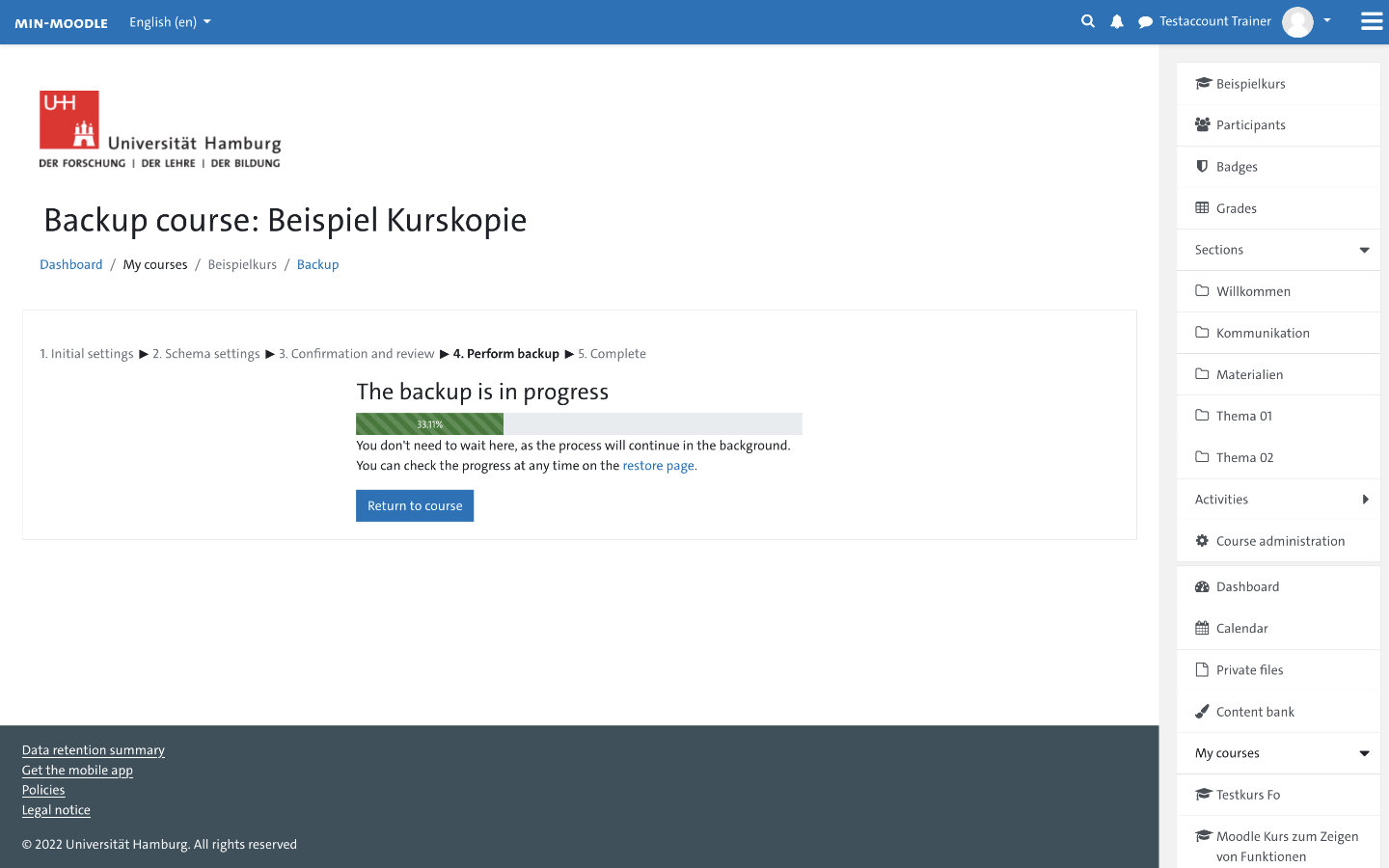Viewport: 1389px width, 868px height.
Task: Click step 4. Perform backup
Action: 506,354
